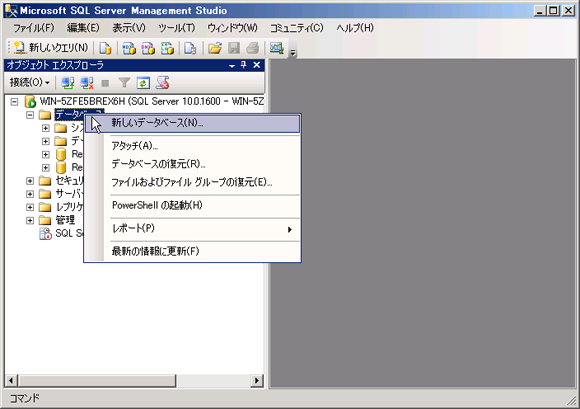
Task: Click the second Re database cylinder icon
Action: tap(61, 168)
